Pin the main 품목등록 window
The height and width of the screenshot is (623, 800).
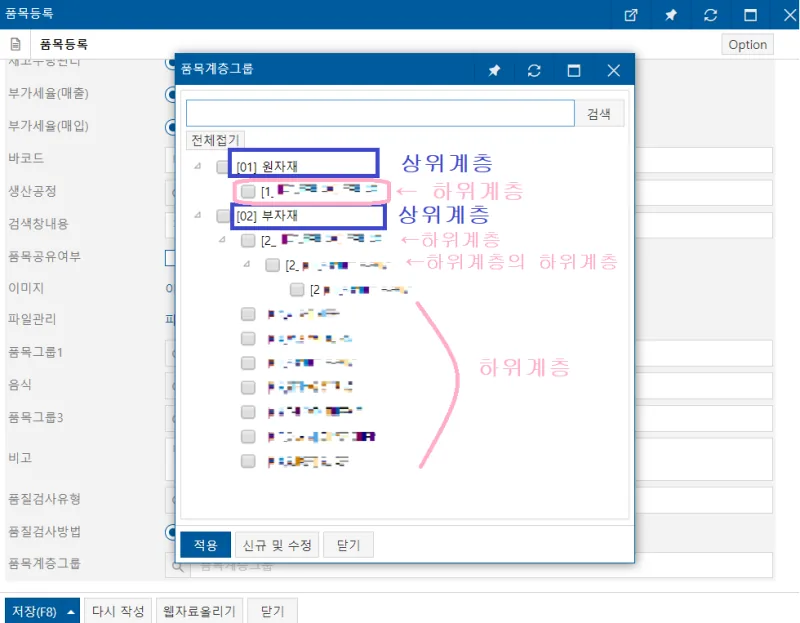[x=670, y=15]
